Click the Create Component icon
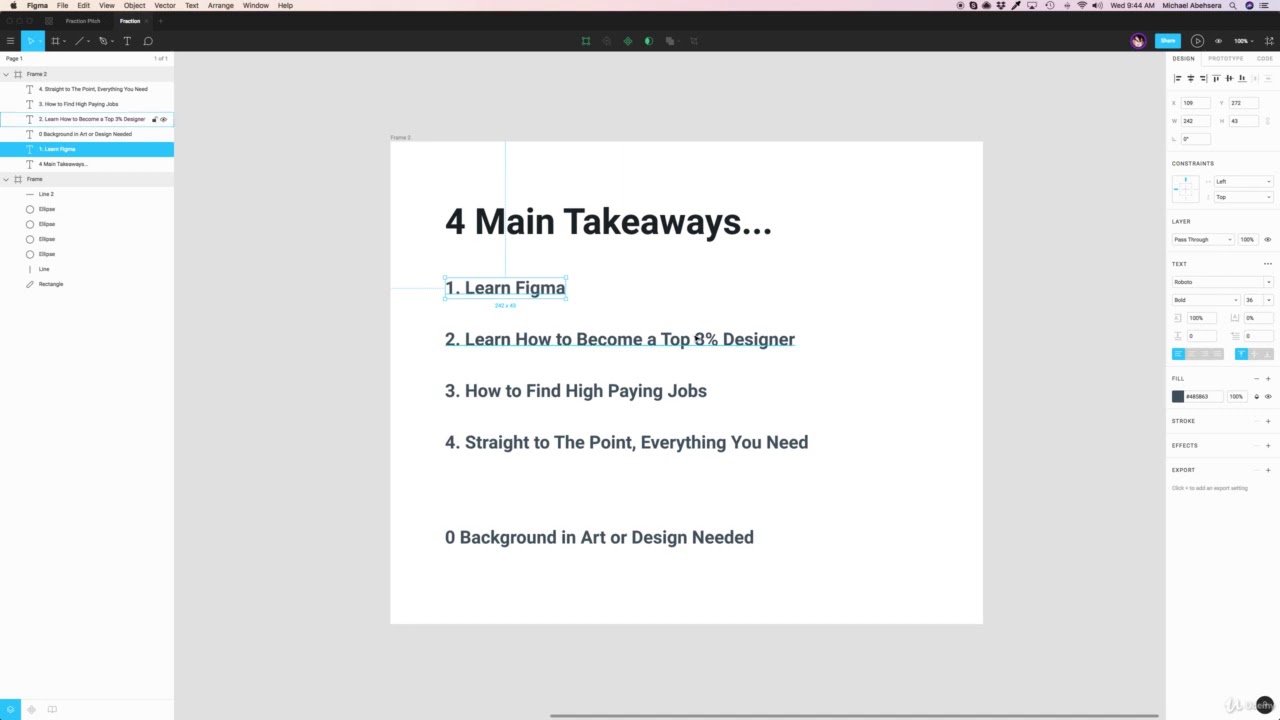Viewport: 1280px width, 720px height. (628, 41)
